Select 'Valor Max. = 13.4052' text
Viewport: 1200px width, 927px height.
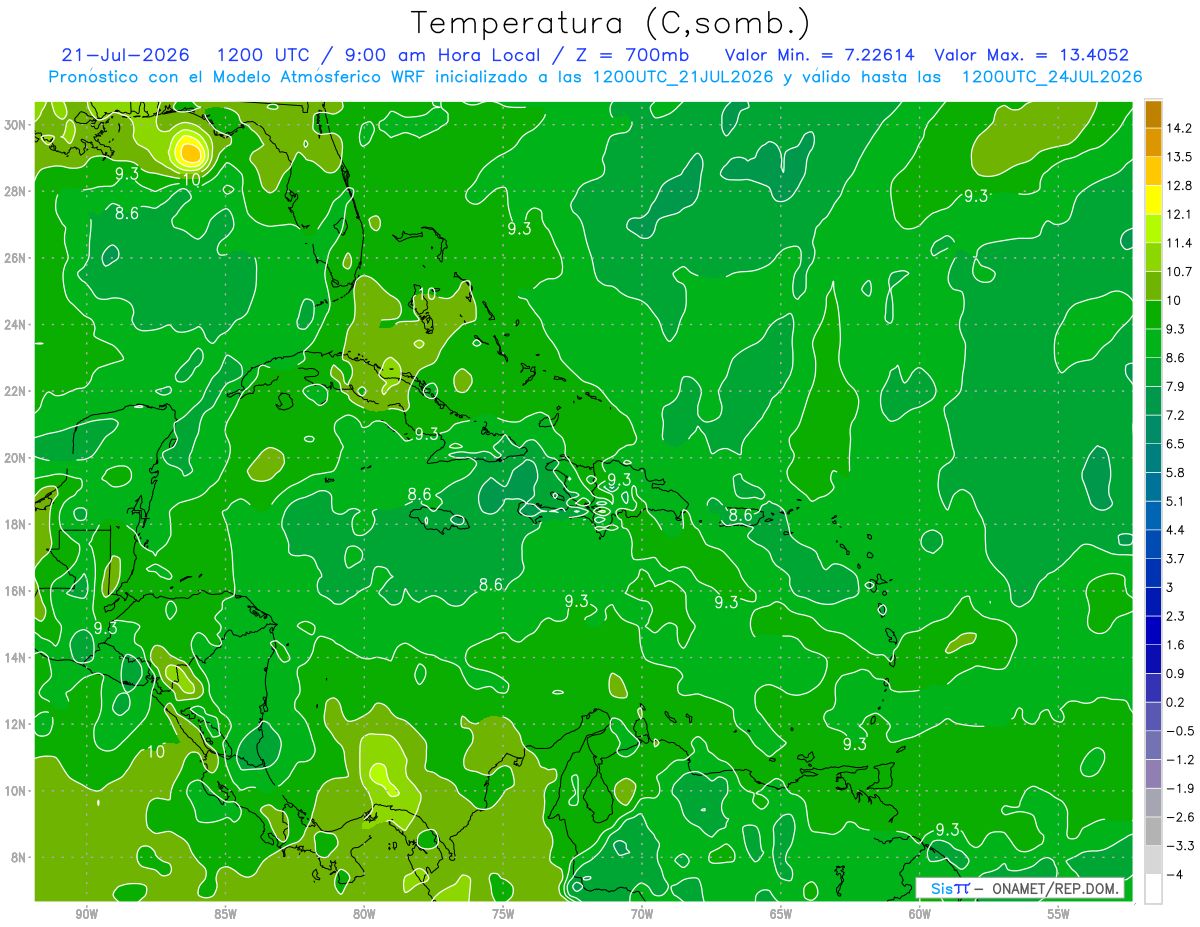(1031, 55)
